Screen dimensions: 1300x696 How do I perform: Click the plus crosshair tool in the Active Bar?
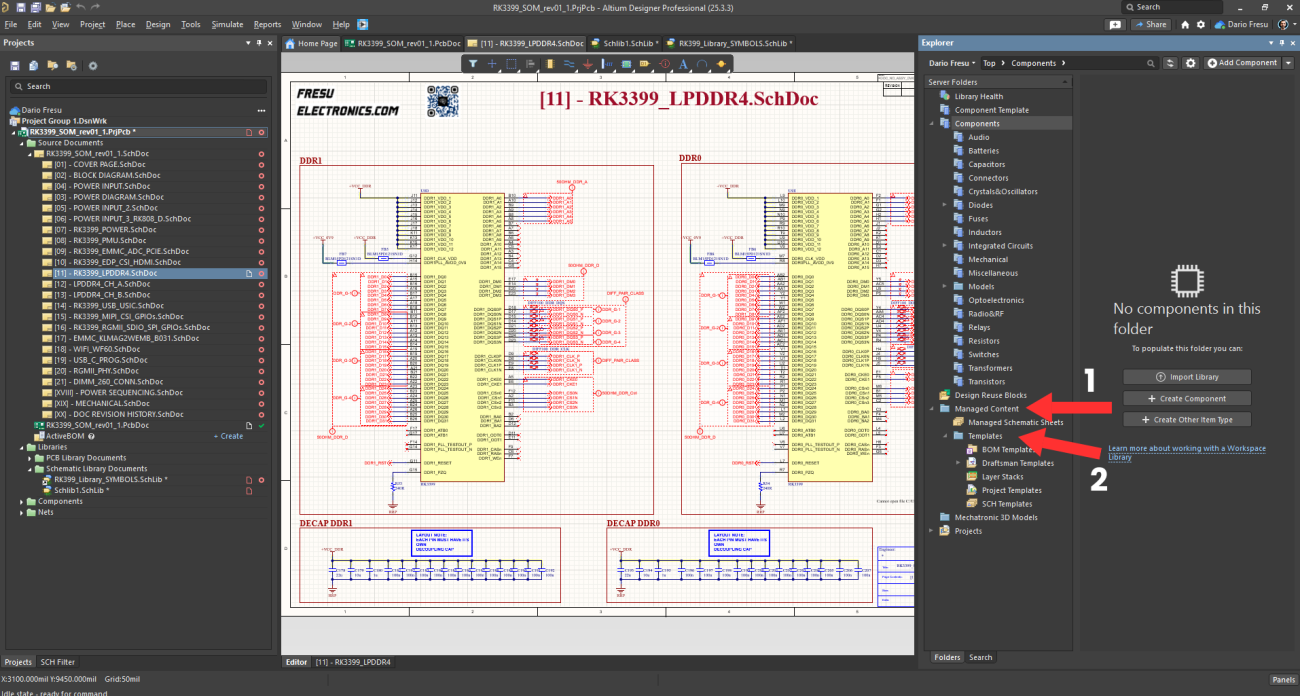492,63
